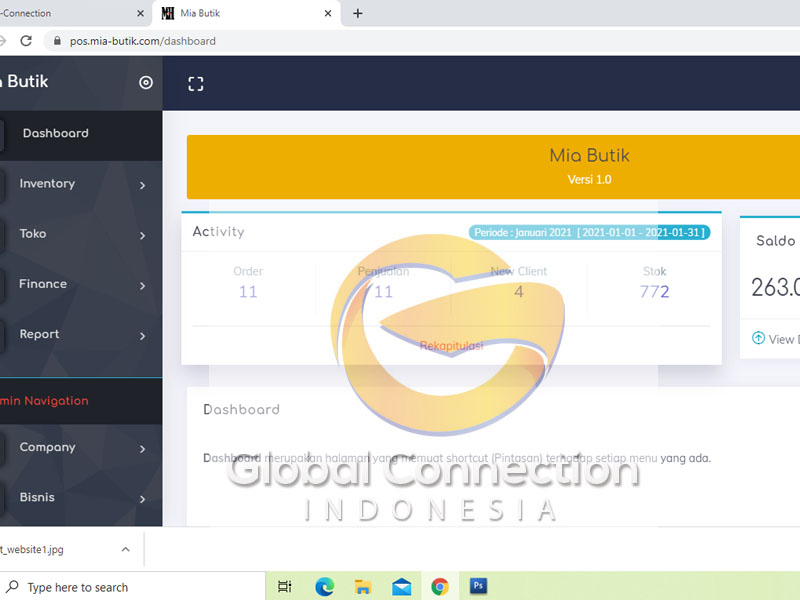This screenshot has width=800, height=600.
Task: Launch Photoshop from the taskbar
Action: 478,587
